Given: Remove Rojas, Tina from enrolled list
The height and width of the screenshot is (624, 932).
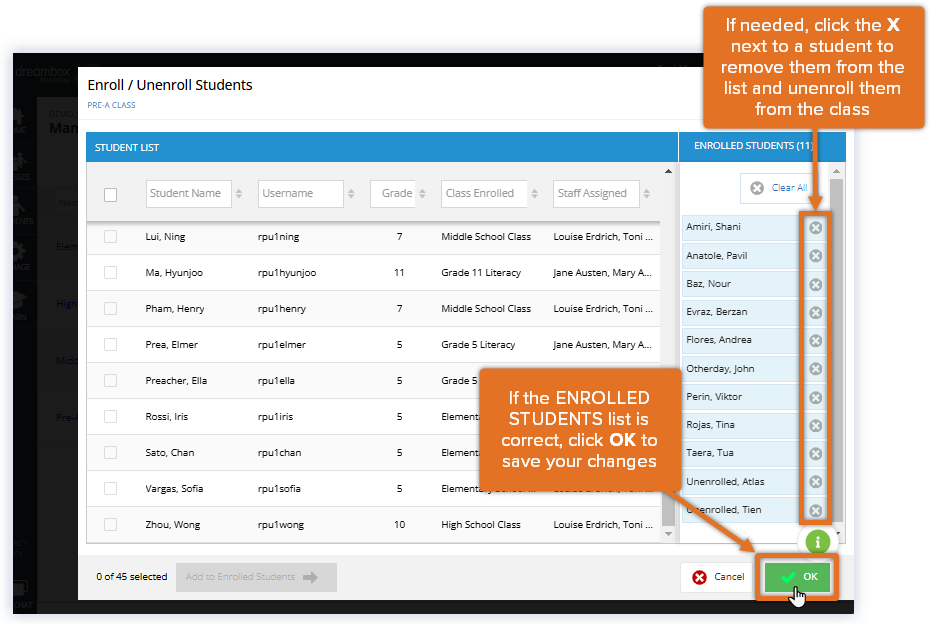Looking at the screenshot, I should [816, 426].
